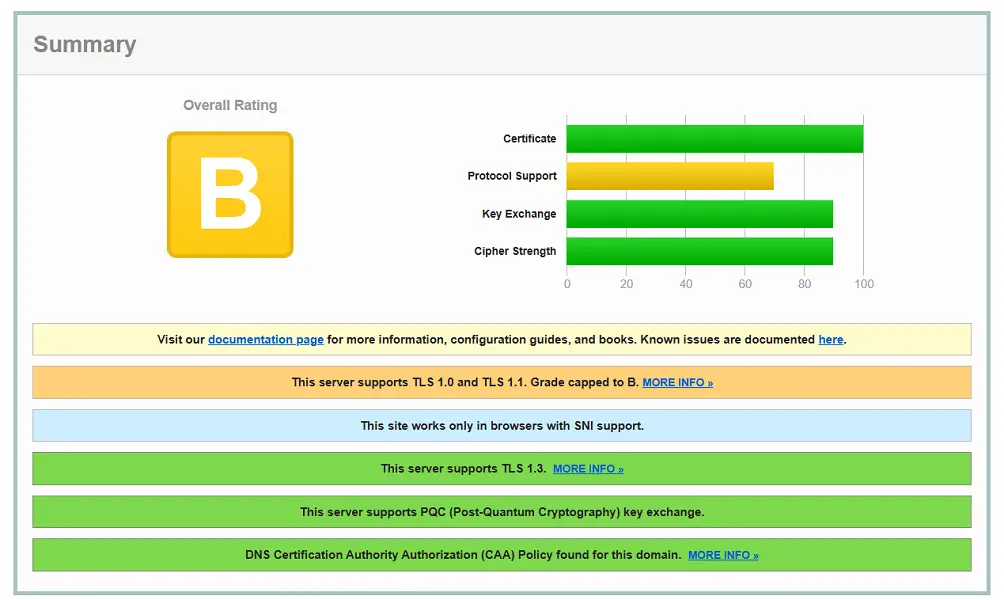Click the 40 axis label on chart
This screenshot has width=1004, height=600.
[686, 284]
